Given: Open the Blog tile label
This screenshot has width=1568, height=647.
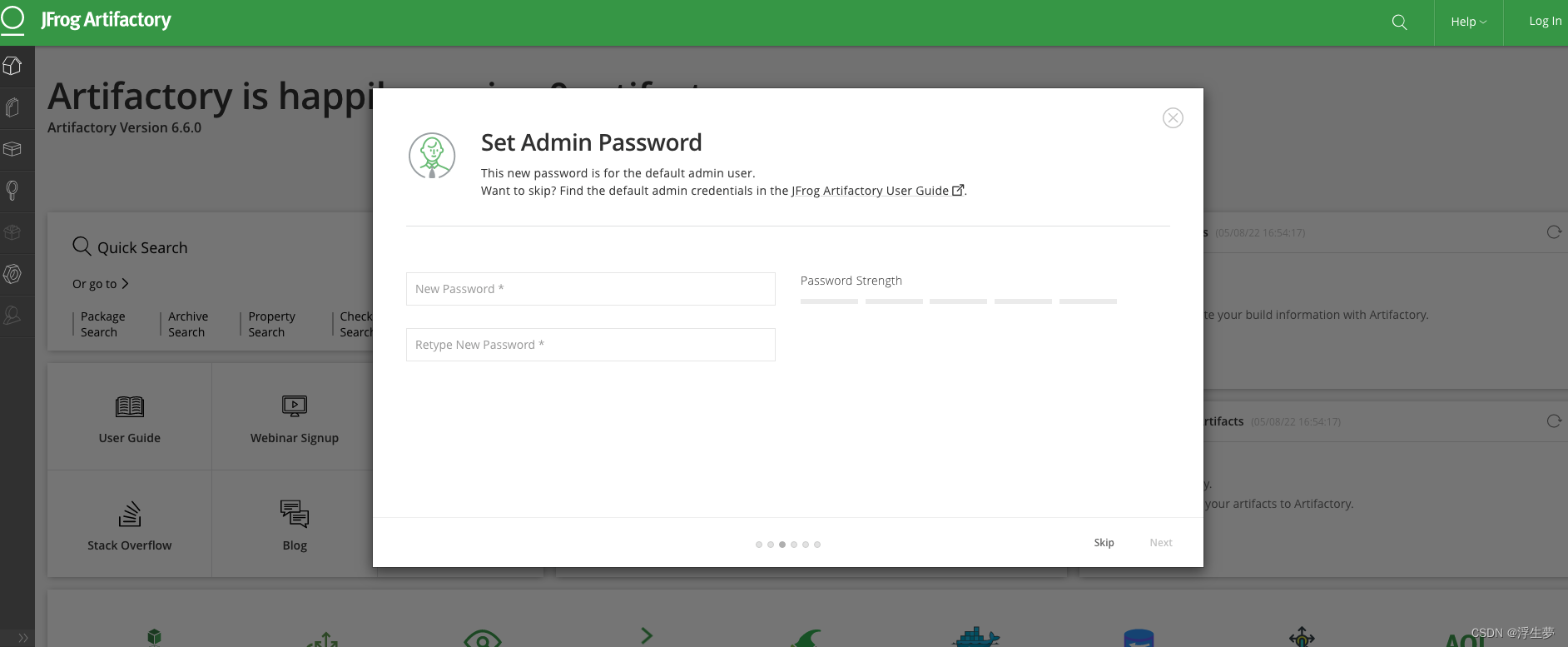Looking at the screenshot, I should pyautogui.click(x=295, y=545).
